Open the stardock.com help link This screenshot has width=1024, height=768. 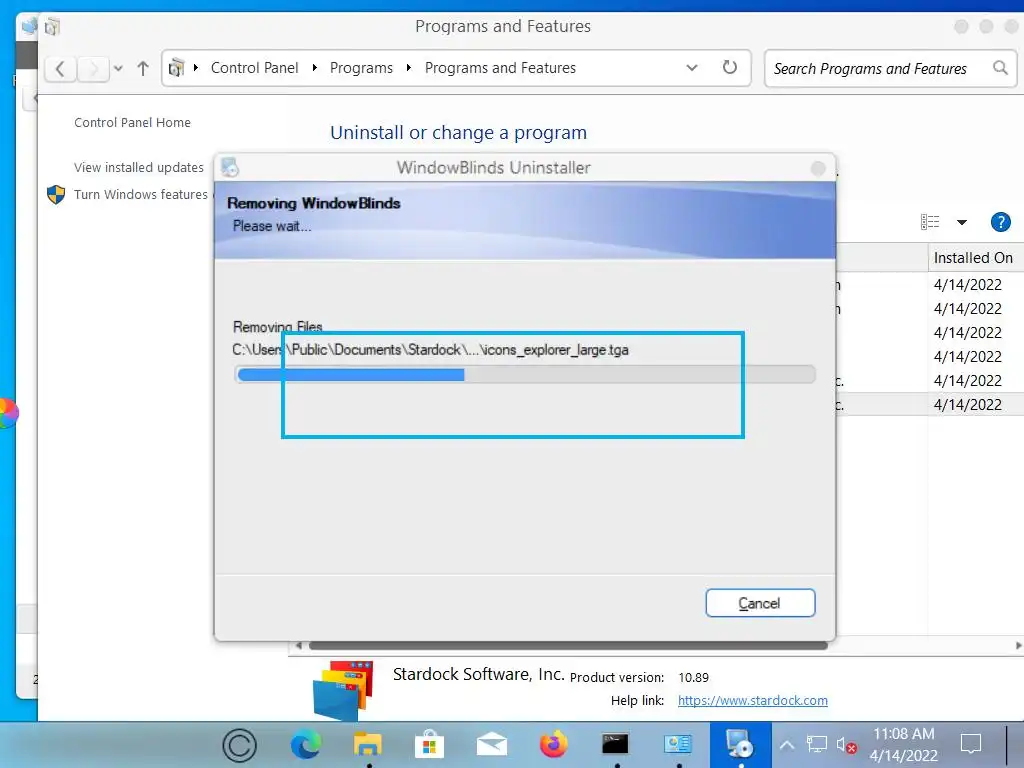[x=752, y=700]
